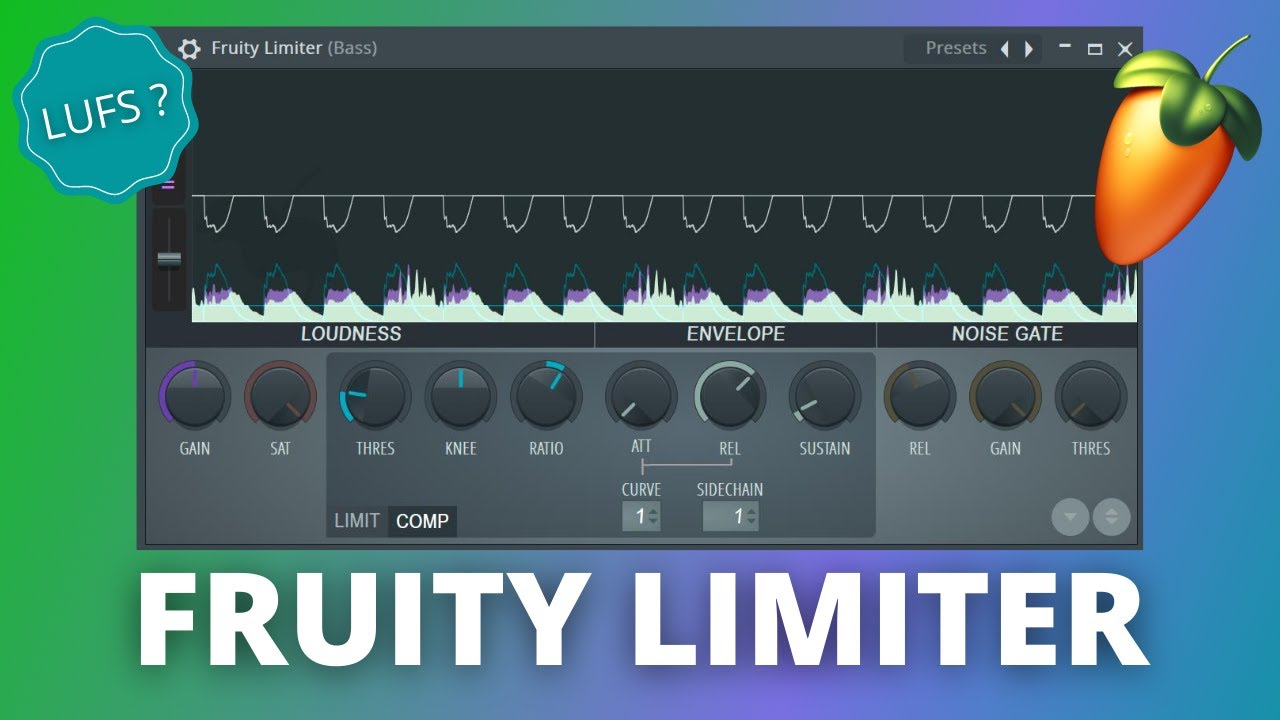Click the SAT saturation knob

[280, 396]
